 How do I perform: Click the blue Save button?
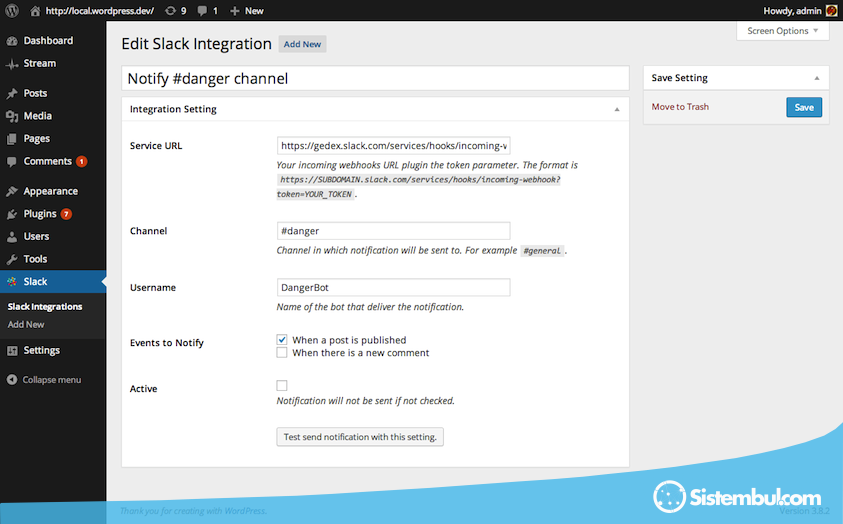tap(804, 107)
